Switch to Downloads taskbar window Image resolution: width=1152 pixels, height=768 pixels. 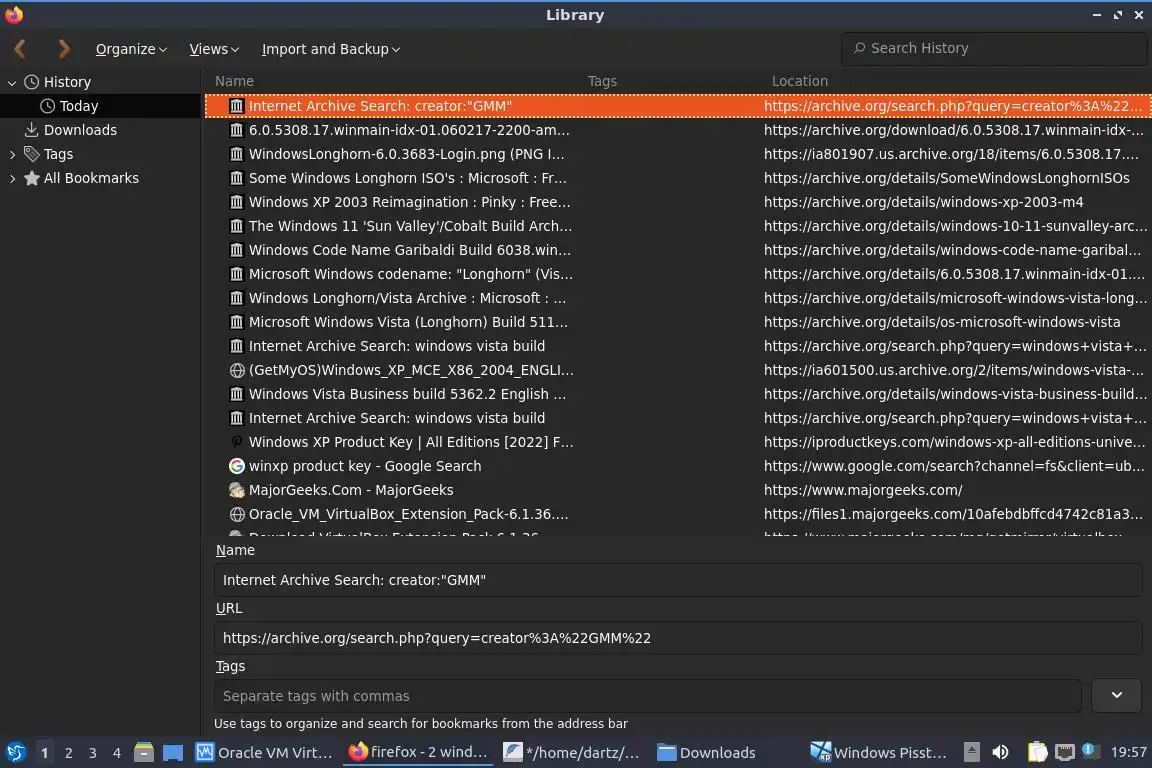tap(707, 753)
